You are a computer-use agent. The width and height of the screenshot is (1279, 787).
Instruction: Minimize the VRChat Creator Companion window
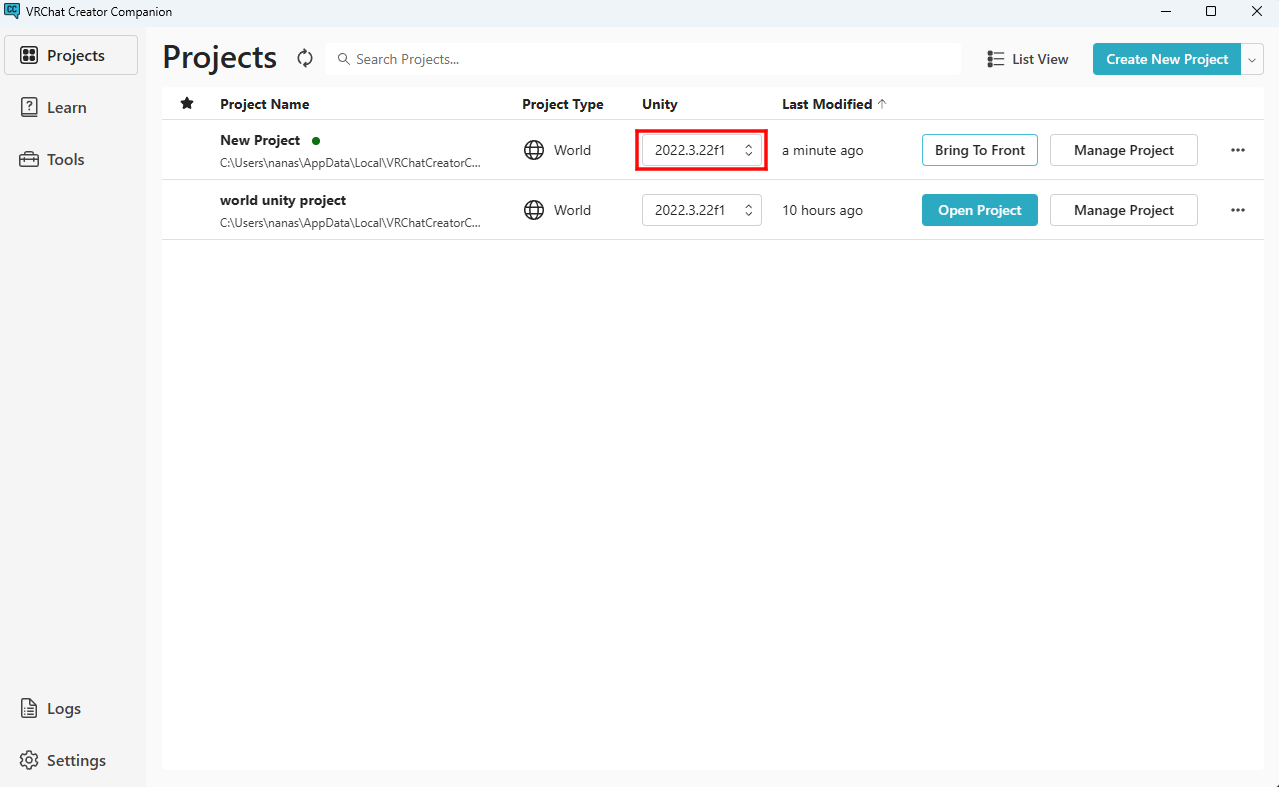[x=1166, y=11]
